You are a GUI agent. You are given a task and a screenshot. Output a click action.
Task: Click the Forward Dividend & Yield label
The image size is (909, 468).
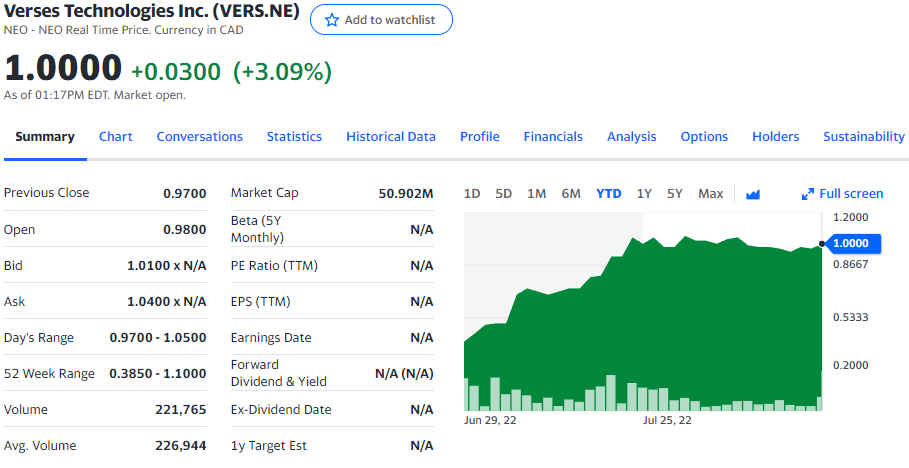(x=279, y=373)
